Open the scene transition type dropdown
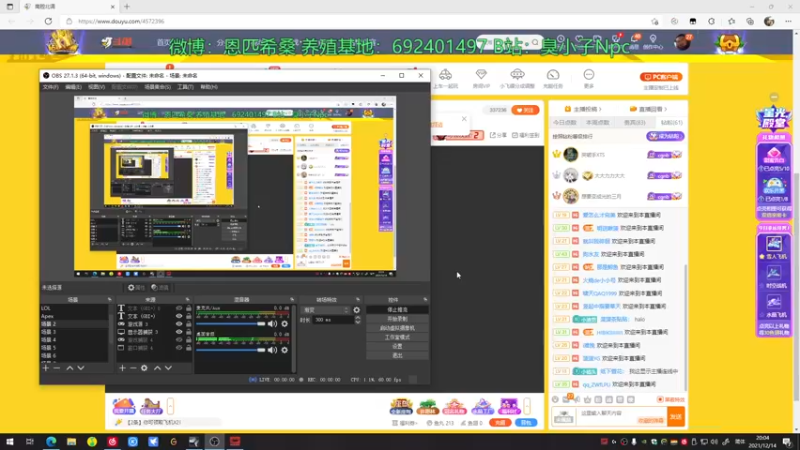The height and width of the screenshot is (450, 800). [x=326, y=310]
